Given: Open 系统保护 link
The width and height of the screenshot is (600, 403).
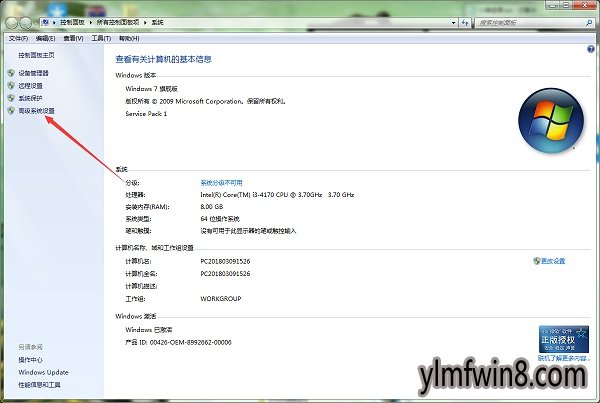Looking at the screenshot, I should click(31, 98).
